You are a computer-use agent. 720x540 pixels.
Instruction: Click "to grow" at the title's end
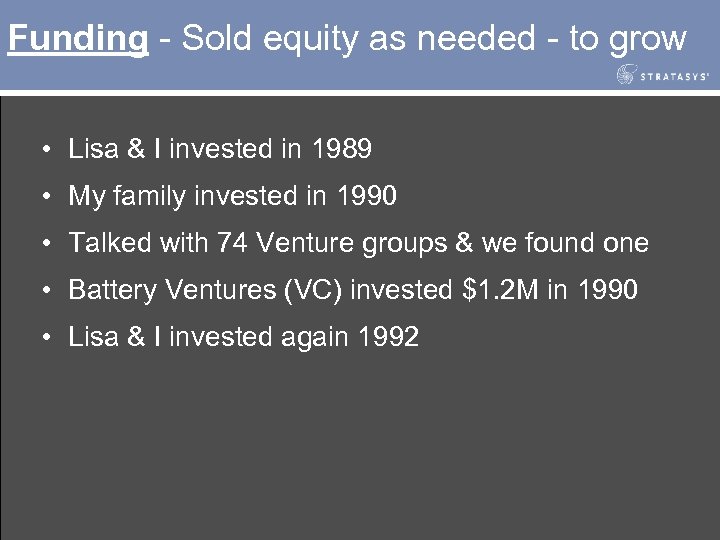(628, 38)
